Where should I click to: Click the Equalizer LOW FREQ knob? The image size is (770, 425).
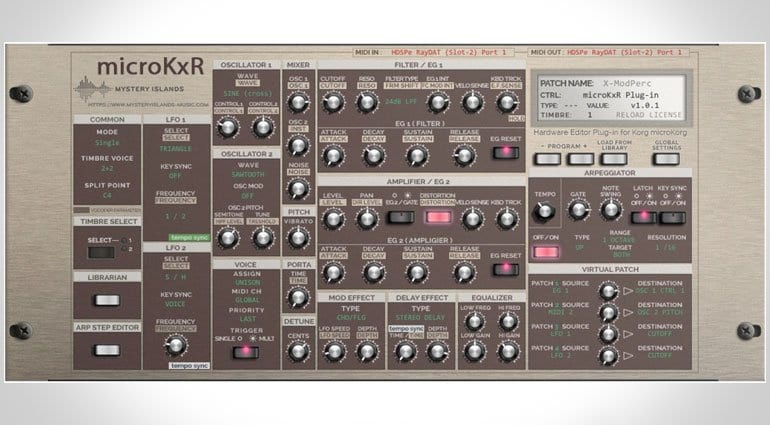pos(474,322)
